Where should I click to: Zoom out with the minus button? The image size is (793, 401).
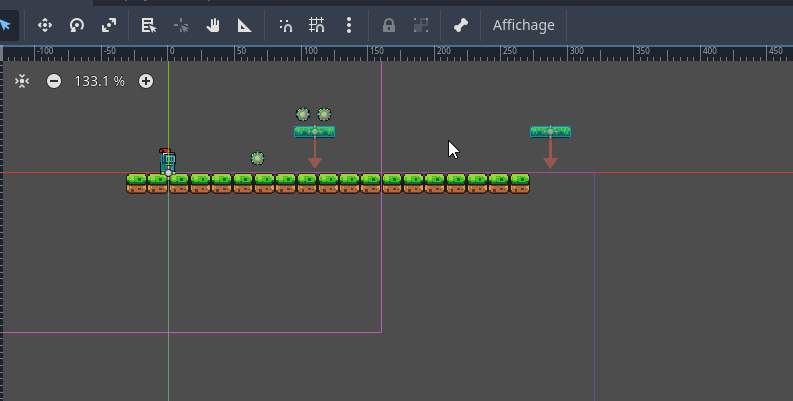click(x=54, y=81)
